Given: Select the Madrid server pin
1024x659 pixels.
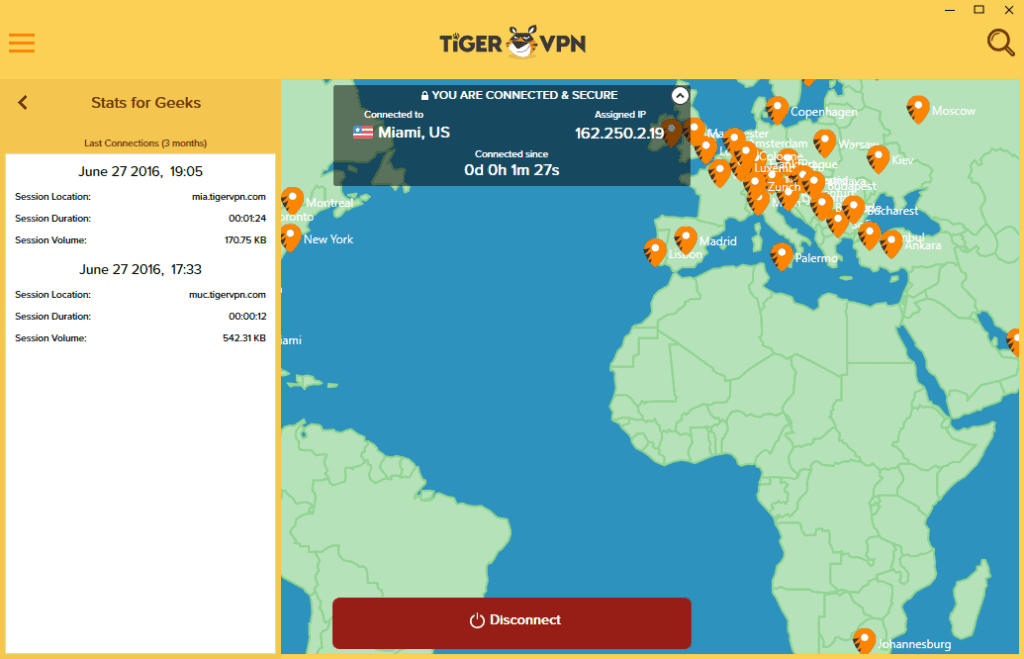Looking at the screenshot, I should 686,240.
